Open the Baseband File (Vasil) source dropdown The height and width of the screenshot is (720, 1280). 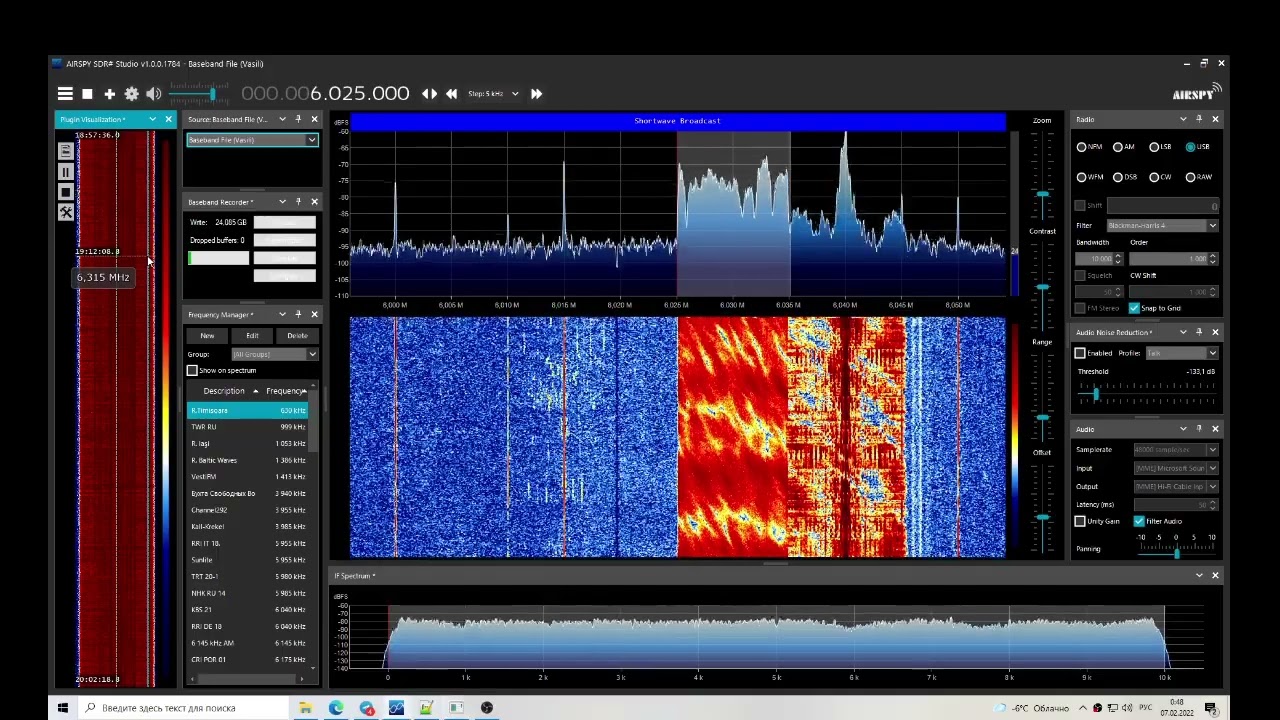tap(252, 140)
